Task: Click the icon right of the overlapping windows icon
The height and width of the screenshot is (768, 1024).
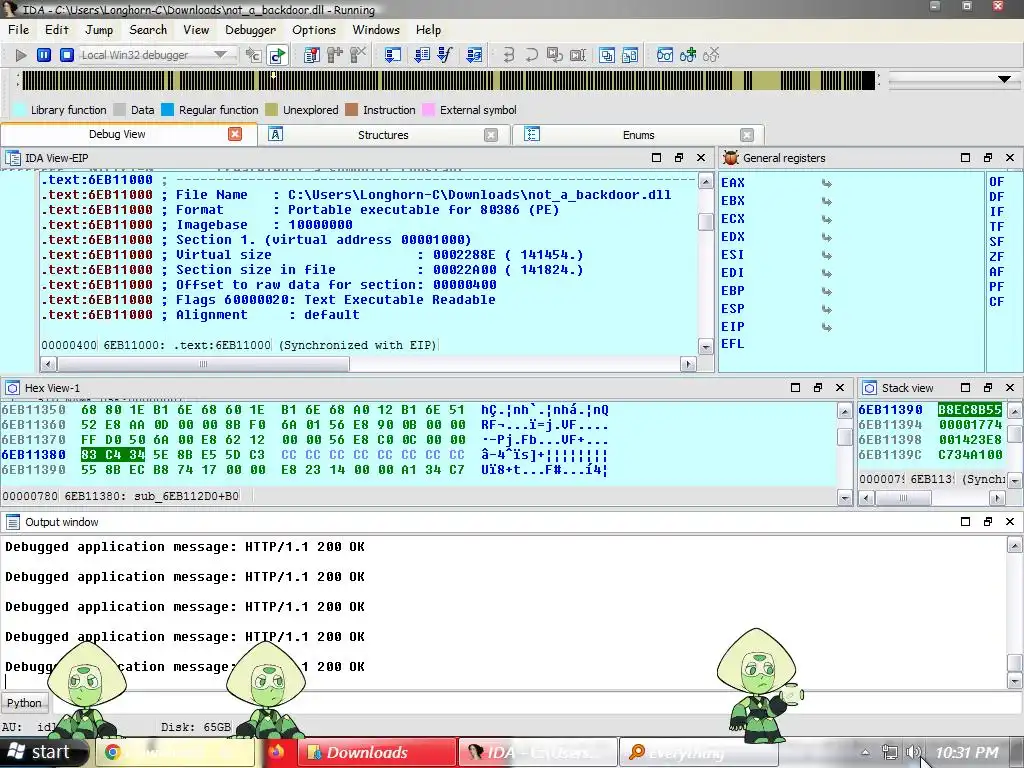Action: [x=630, y=55]
